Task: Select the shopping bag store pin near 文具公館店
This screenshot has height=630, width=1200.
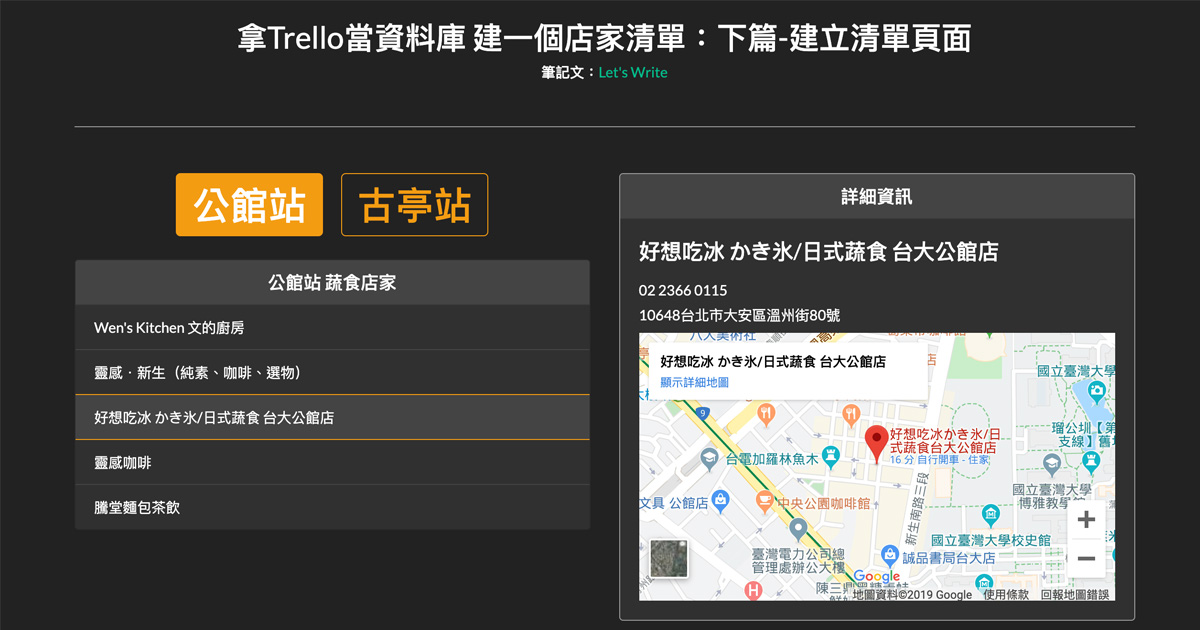Action: [x=722, y=497]
